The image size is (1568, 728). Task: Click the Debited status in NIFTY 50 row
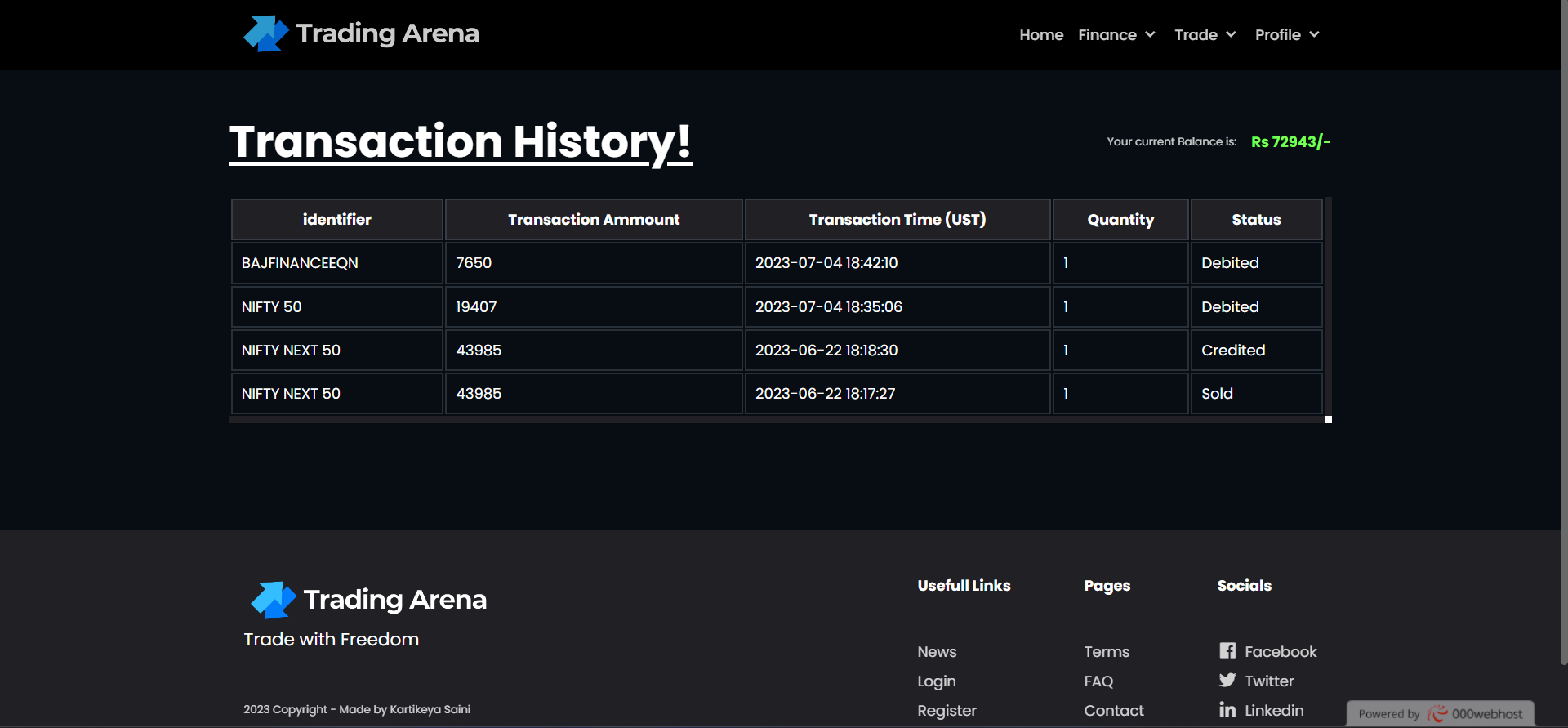[1256, 306]
